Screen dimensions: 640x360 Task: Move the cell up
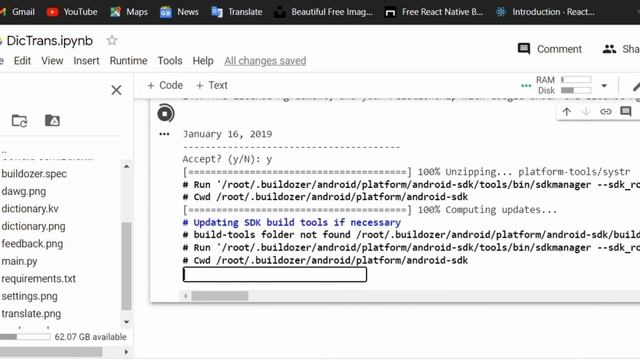(x=567, y=111)
